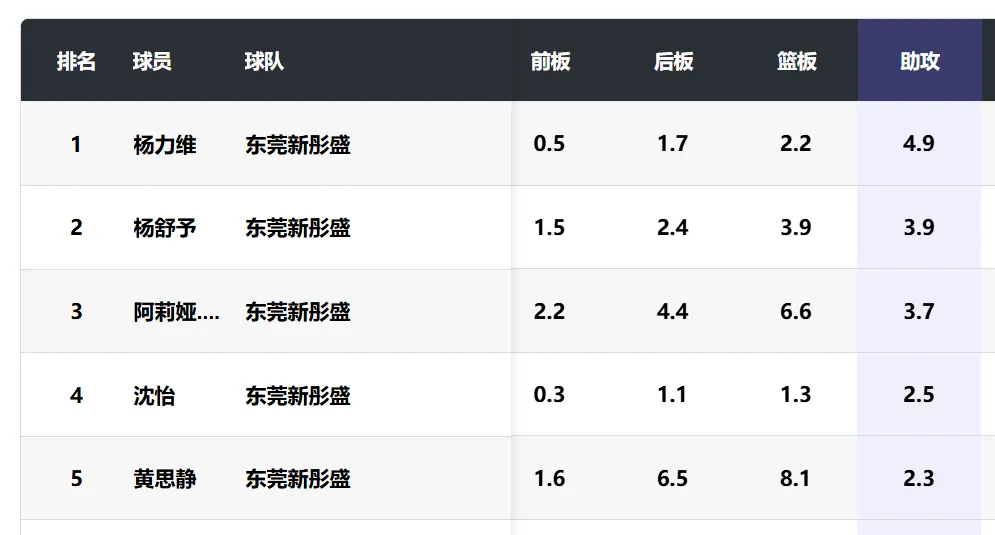The height and width of the screenshot is (535, 995).
Task: Sort by 前板 column header
Action: [x=550, y=61]
